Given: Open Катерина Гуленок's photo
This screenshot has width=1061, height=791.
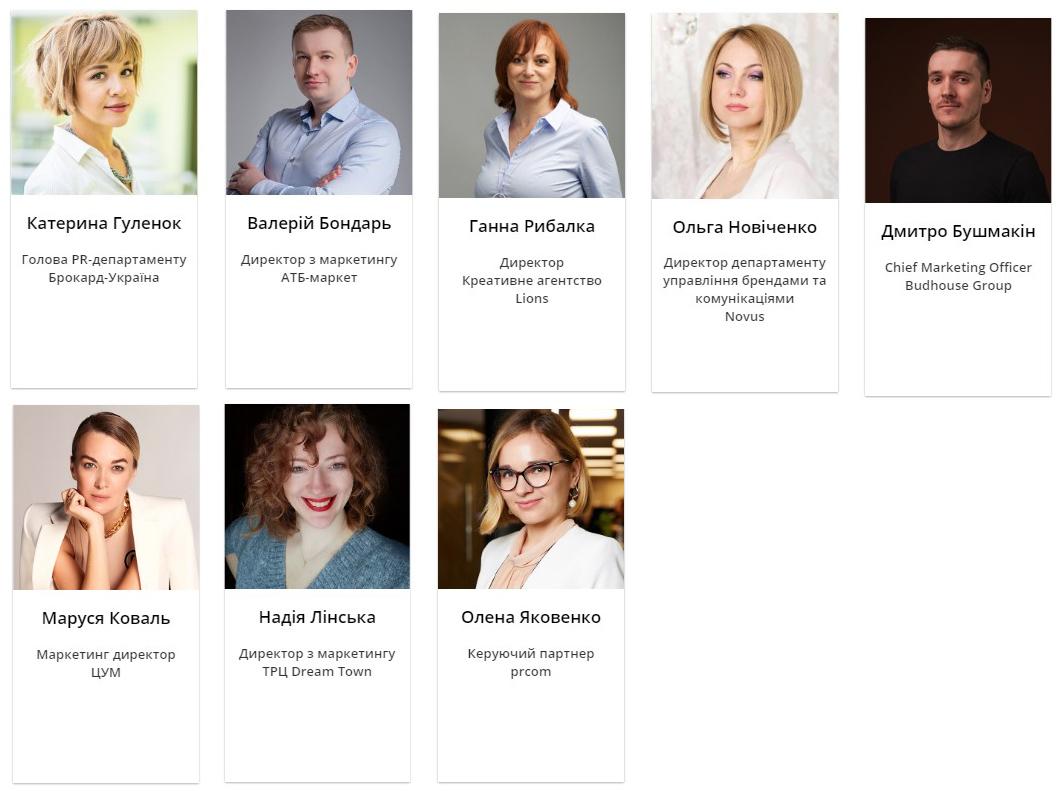Looking at the screenshot, I should (104, 102).
